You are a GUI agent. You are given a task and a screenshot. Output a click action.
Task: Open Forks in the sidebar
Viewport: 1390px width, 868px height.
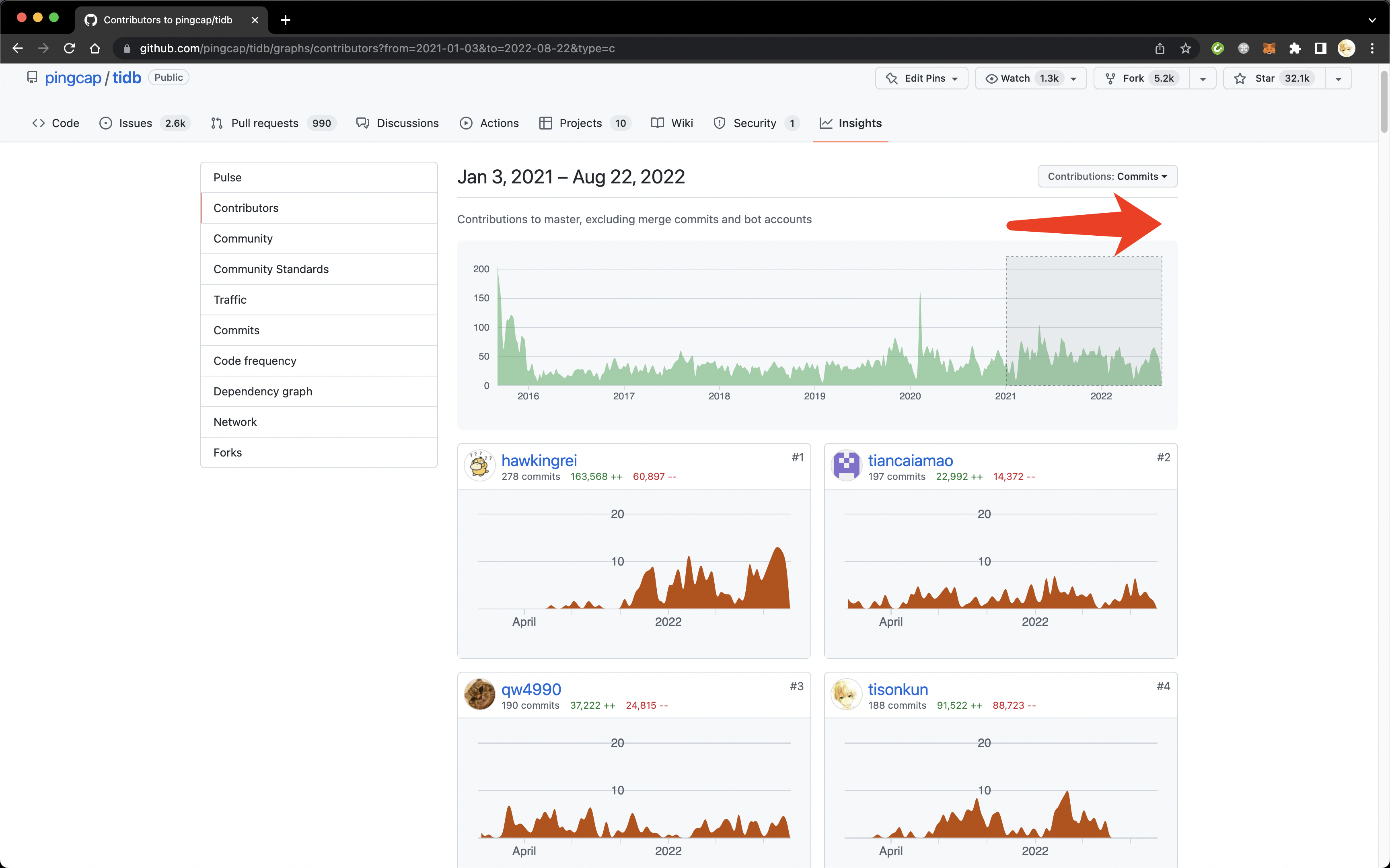point(319,453)
